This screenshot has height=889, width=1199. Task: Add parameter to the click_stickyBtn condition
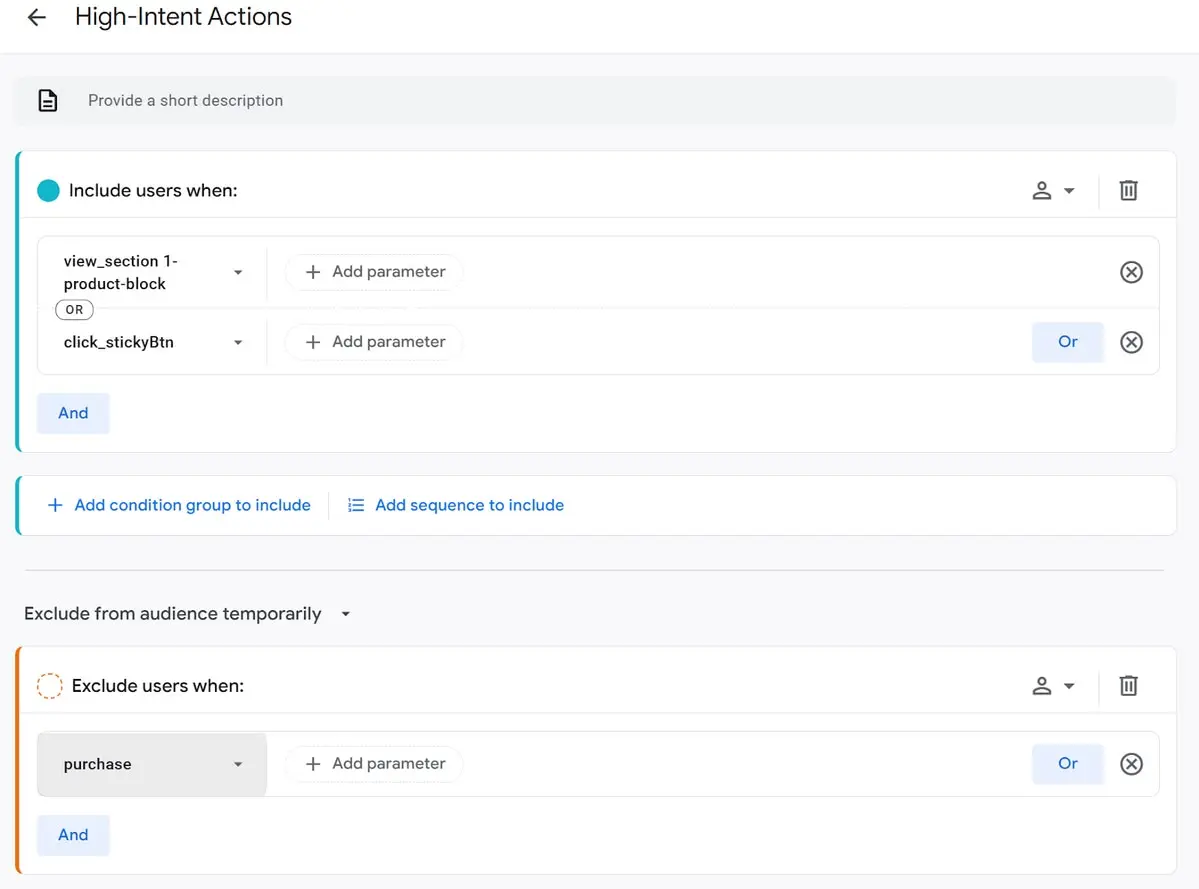coord(375,342)
